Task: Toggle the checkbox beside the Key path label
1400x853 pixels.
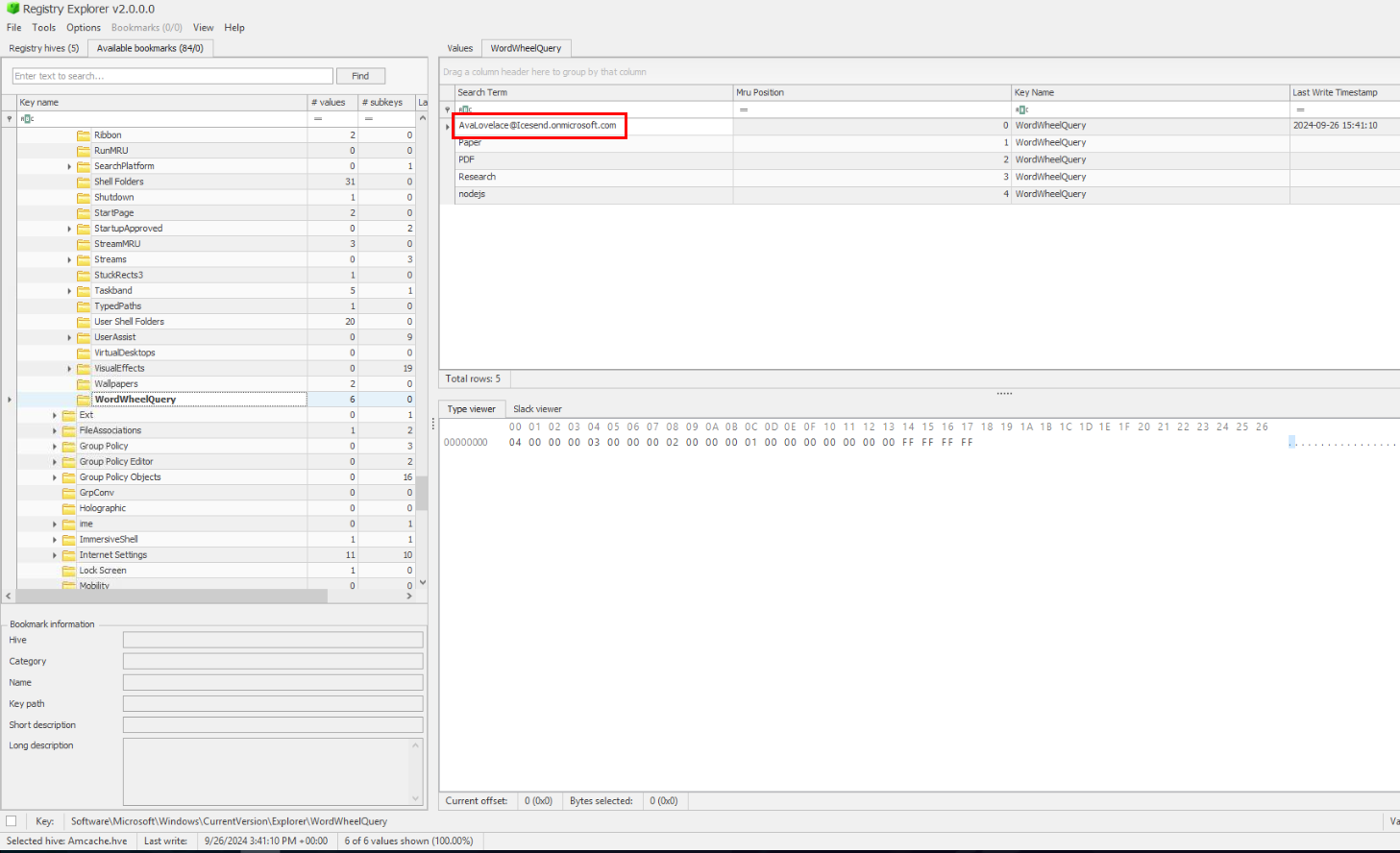Action: (12, 821)
